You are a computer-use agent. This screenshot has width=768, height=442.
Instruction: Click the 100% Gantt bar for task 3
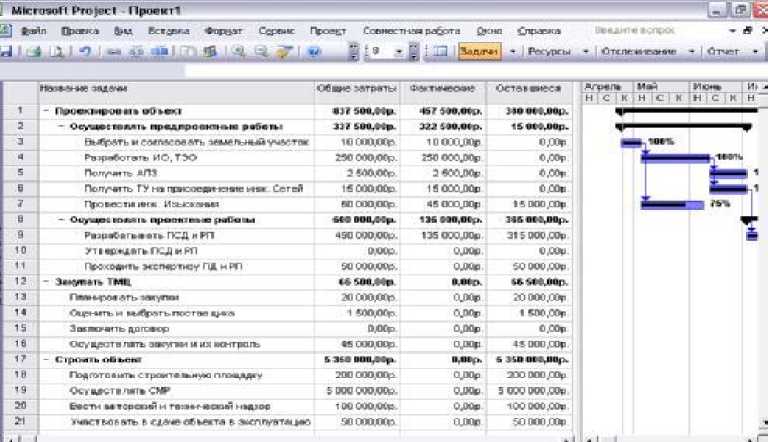coord(631,143)
